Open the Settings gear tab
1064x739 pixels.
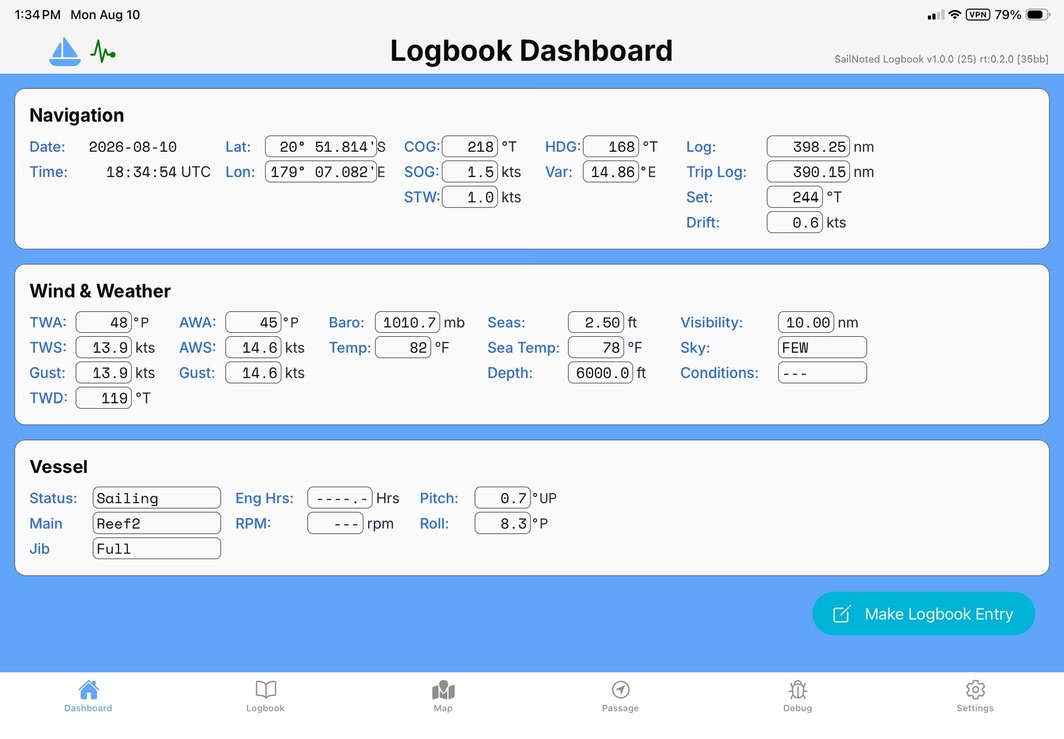(975, 696)
